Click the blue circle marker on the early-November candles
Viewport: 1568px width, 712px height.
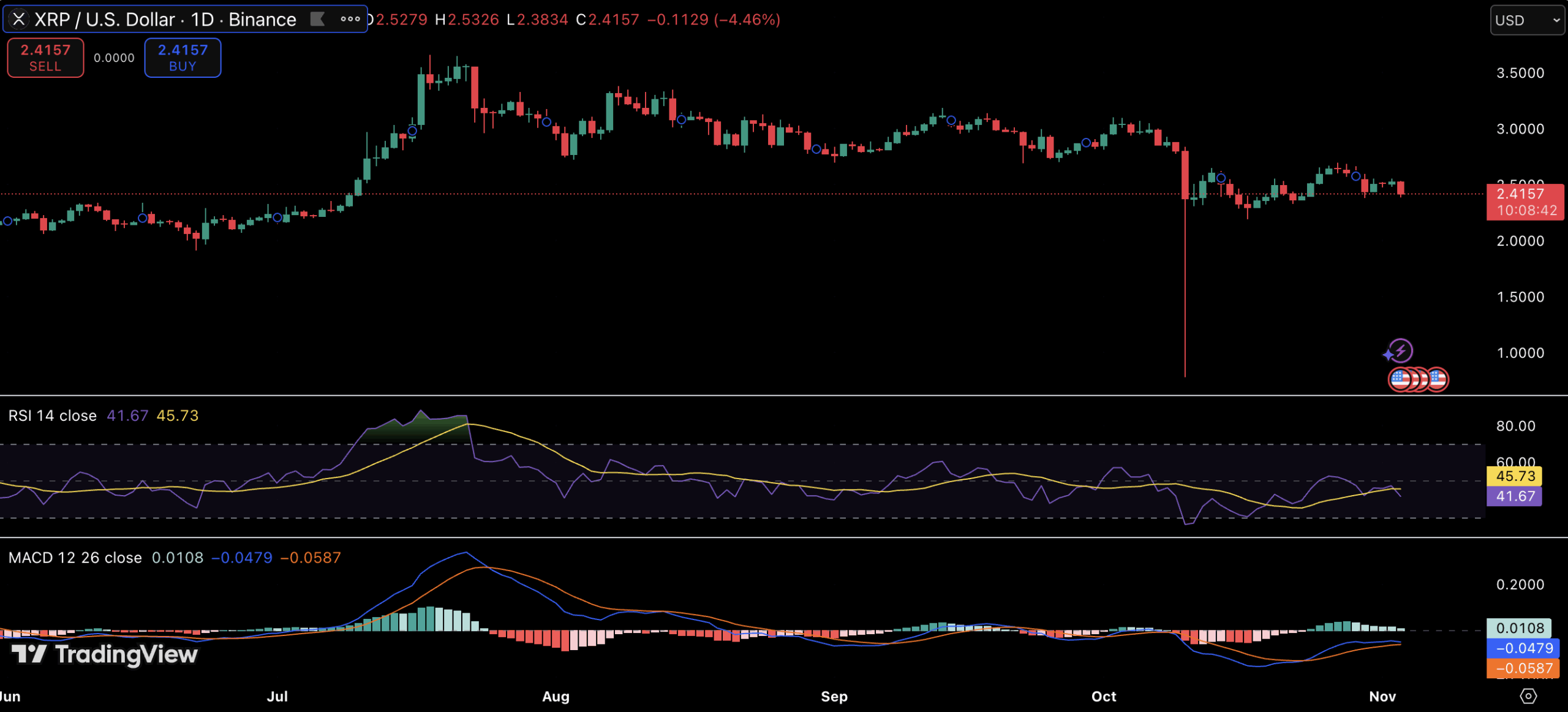coord(1356,176)
